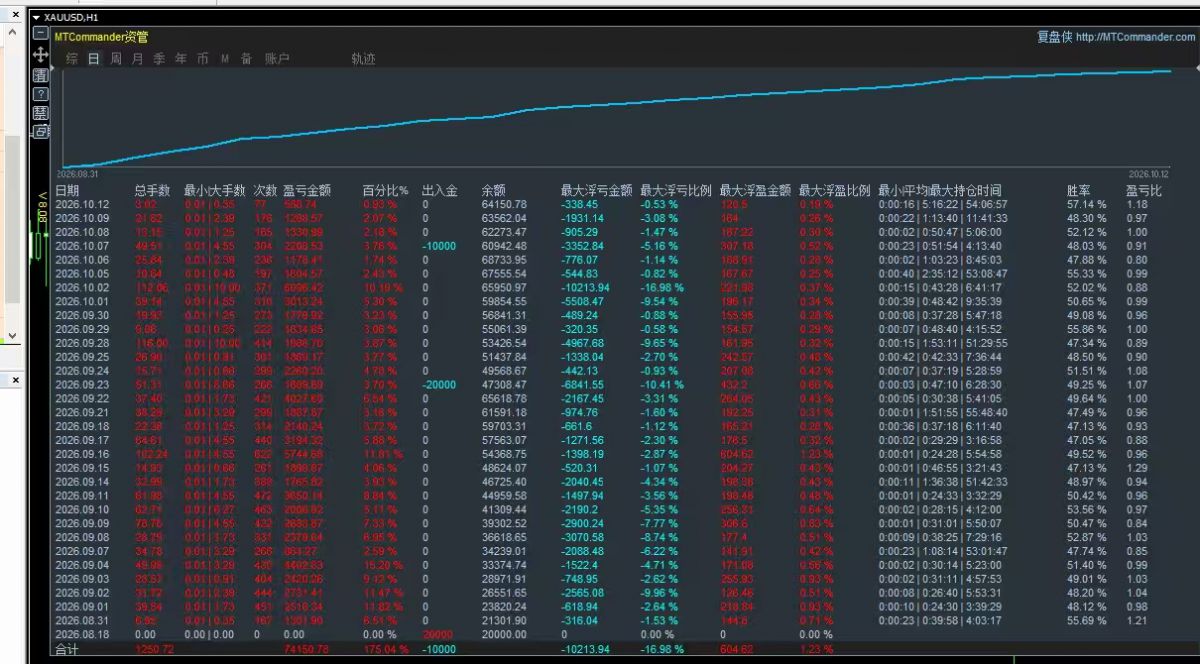Click down arrow of left panel scrollbar

12,335
